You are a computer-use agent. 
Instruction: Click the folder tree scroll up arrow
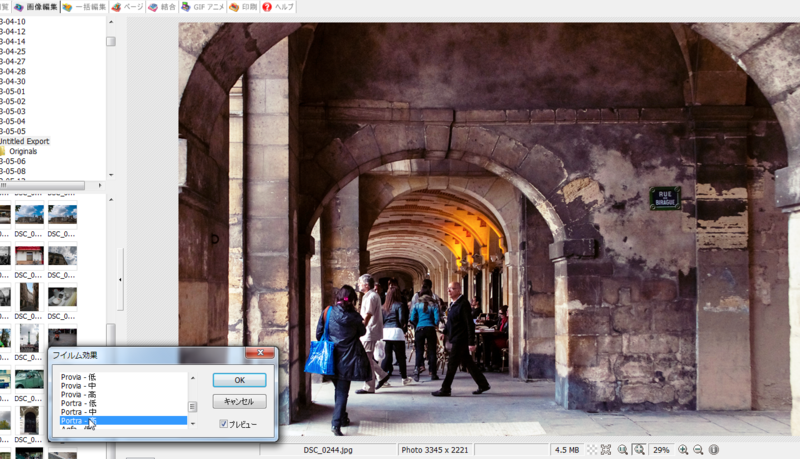coord(111,22)
